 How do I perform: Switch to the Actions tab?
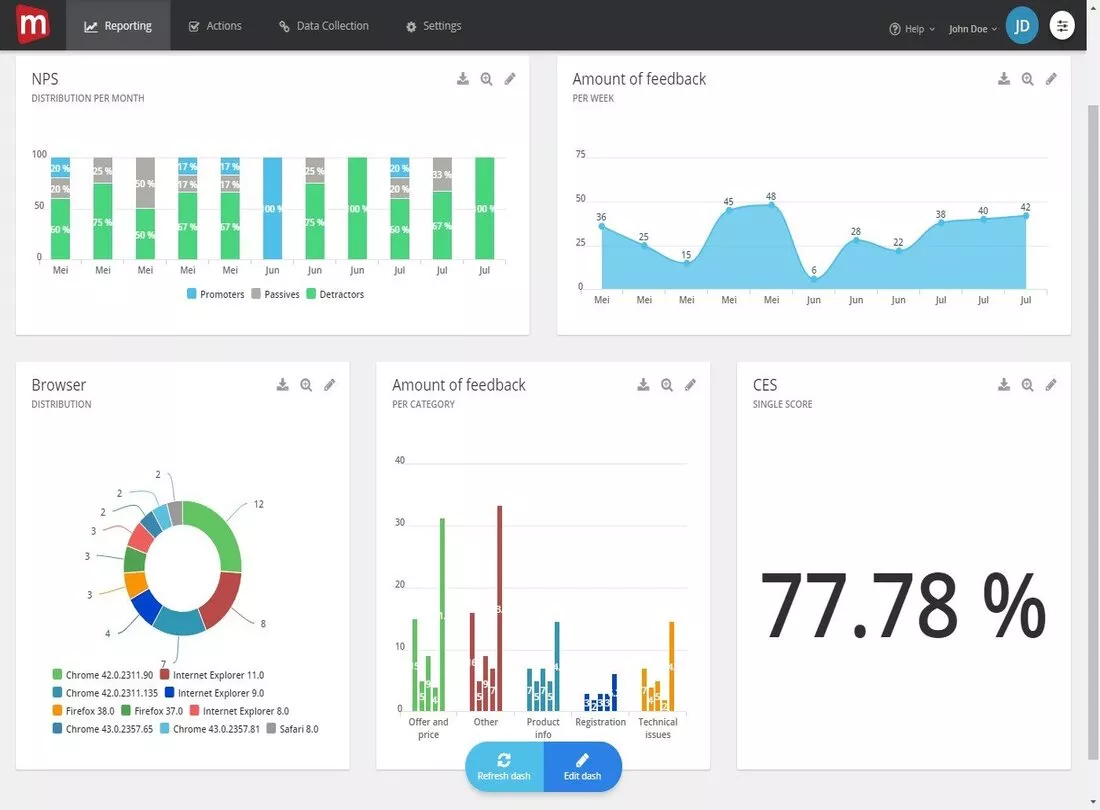pos(215,26)
